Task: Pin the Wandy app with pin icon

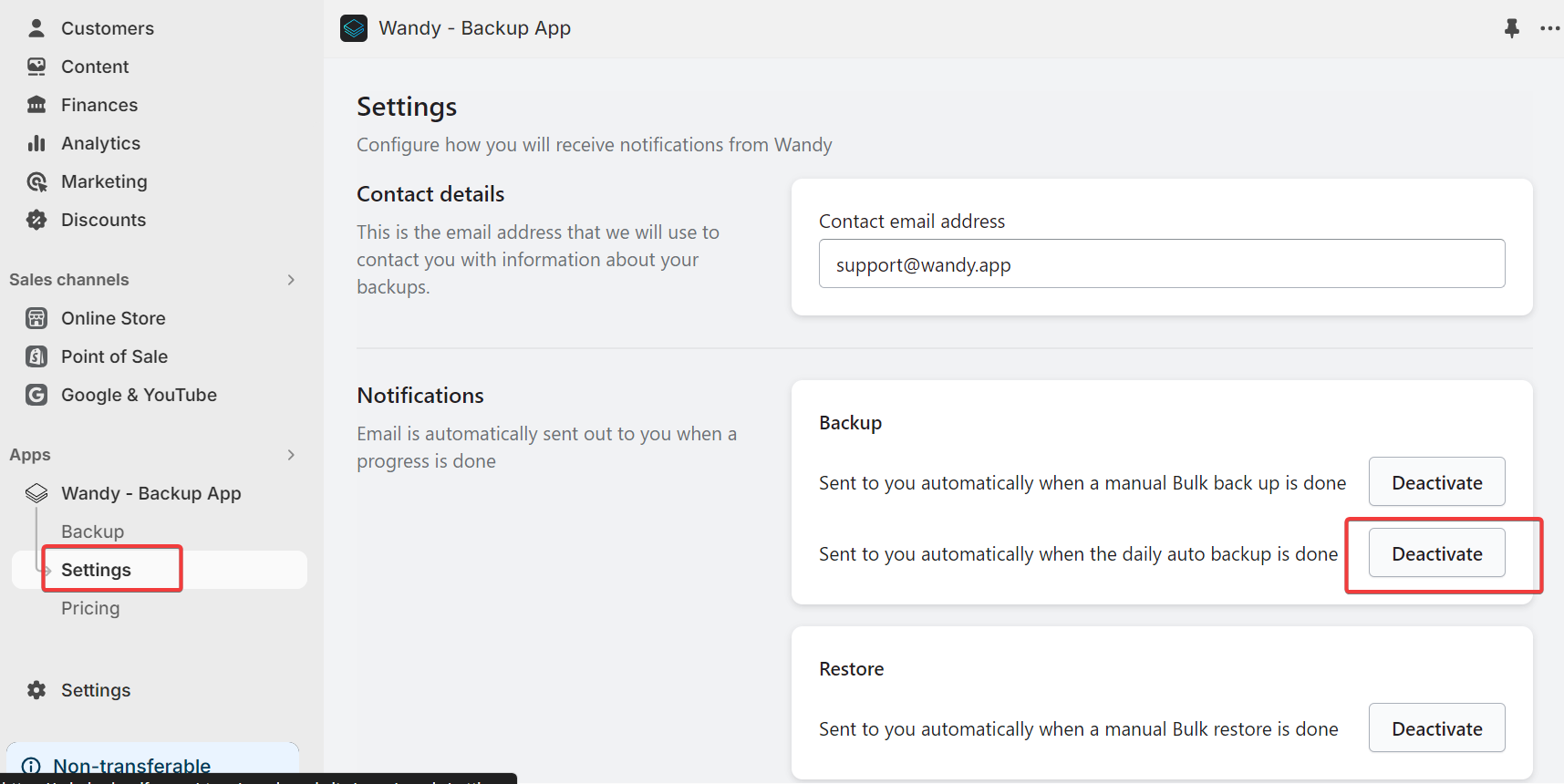Action: 1512,28
